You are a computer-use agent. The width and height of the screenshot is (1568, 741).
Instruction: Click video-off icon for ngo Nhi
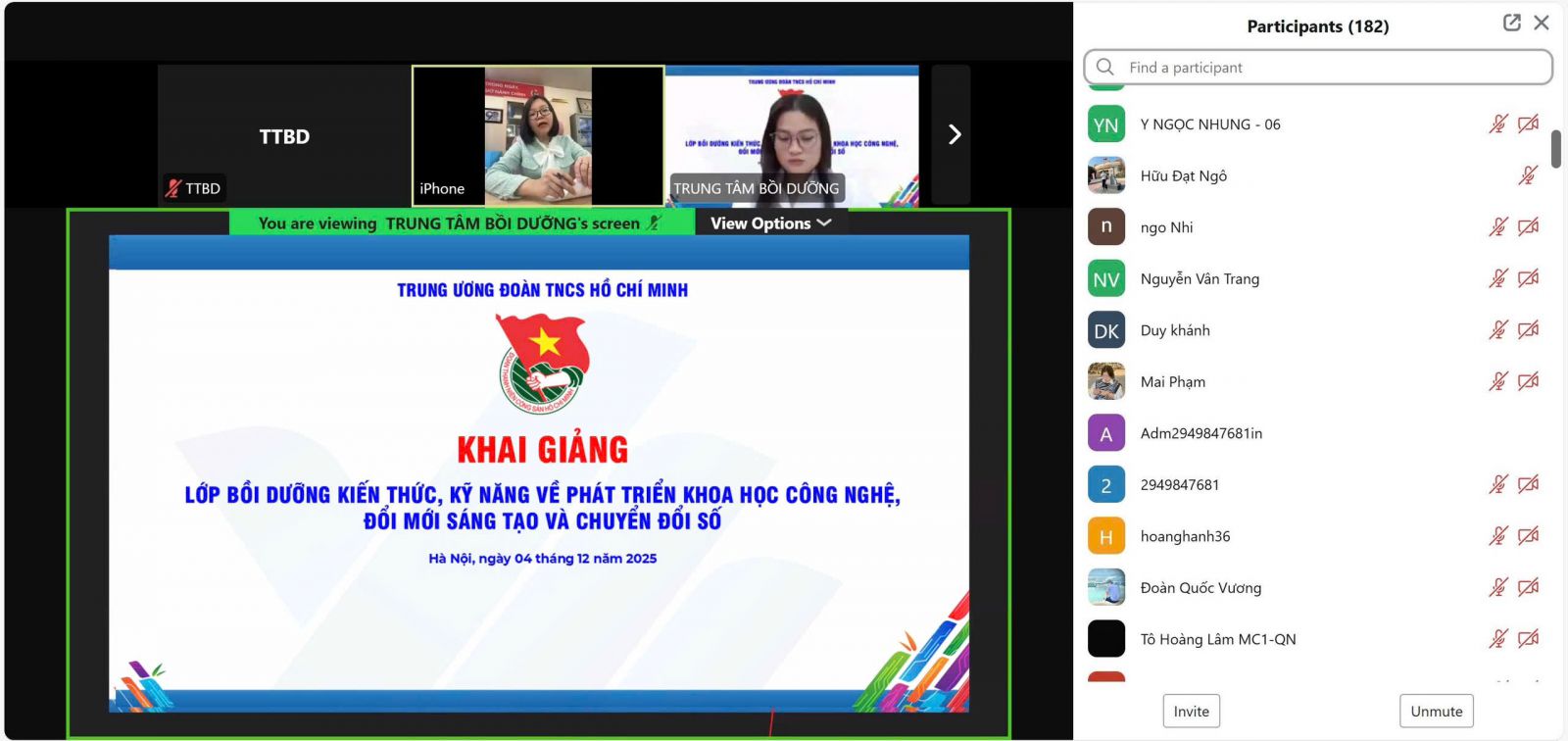pyautogui.click(x=1528, y=227)
